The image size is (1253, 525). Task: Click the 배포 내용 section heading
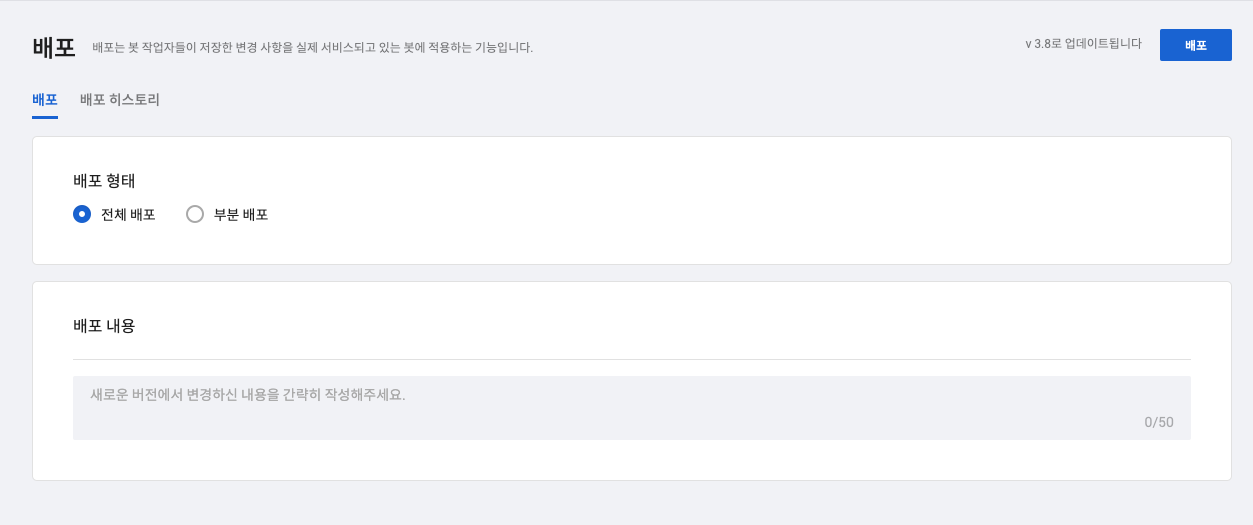click(x=104, y=326)
